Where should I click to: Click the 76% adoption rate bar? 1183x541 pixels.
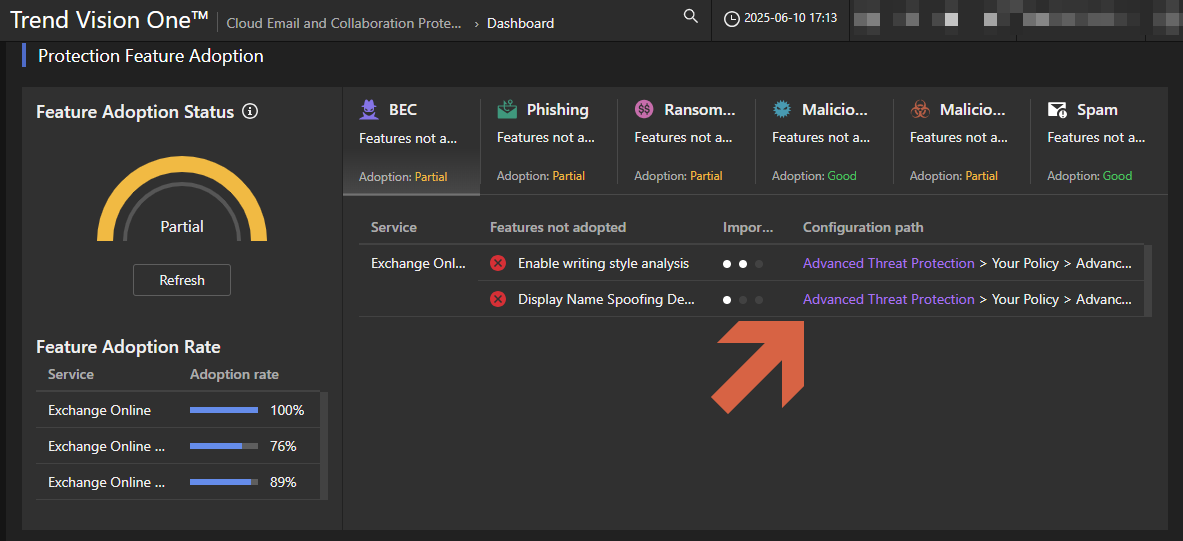point(224,446)
